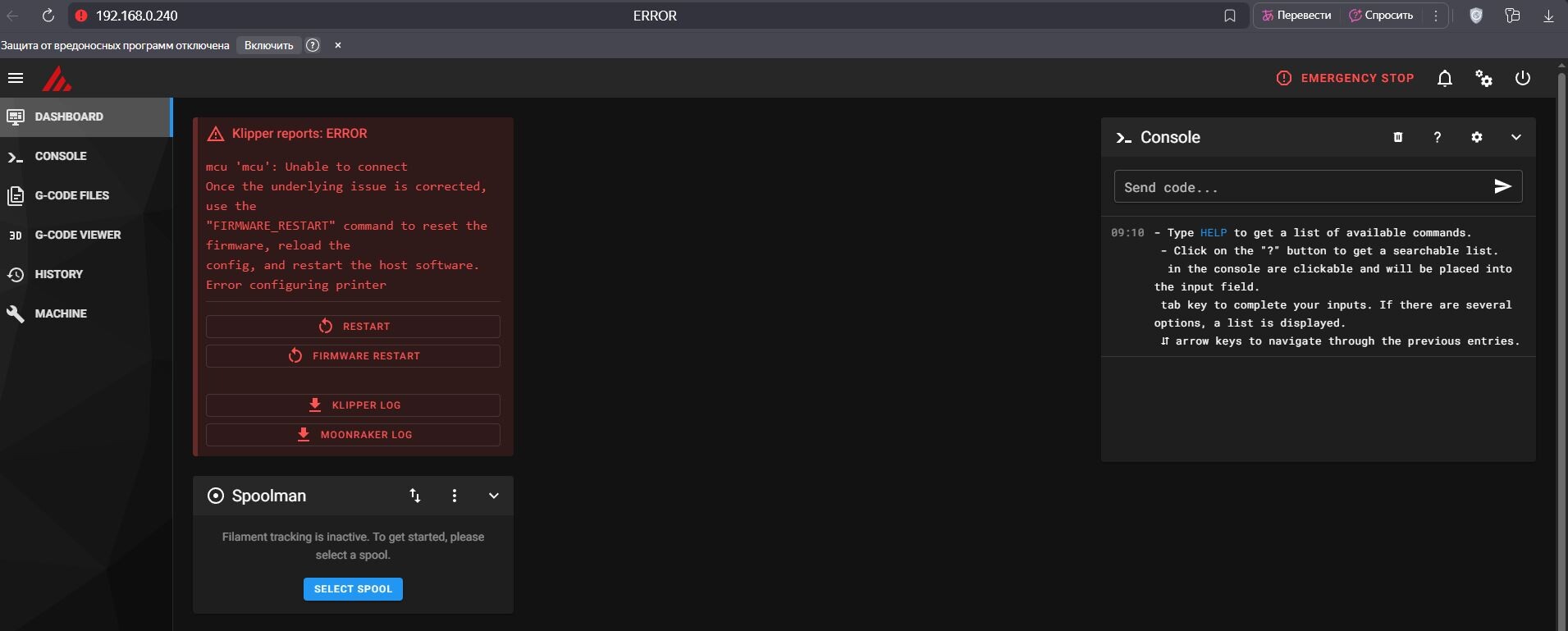
Task: Click the Spoolman change spool arrows icon
Action: (x=415, y=496)
